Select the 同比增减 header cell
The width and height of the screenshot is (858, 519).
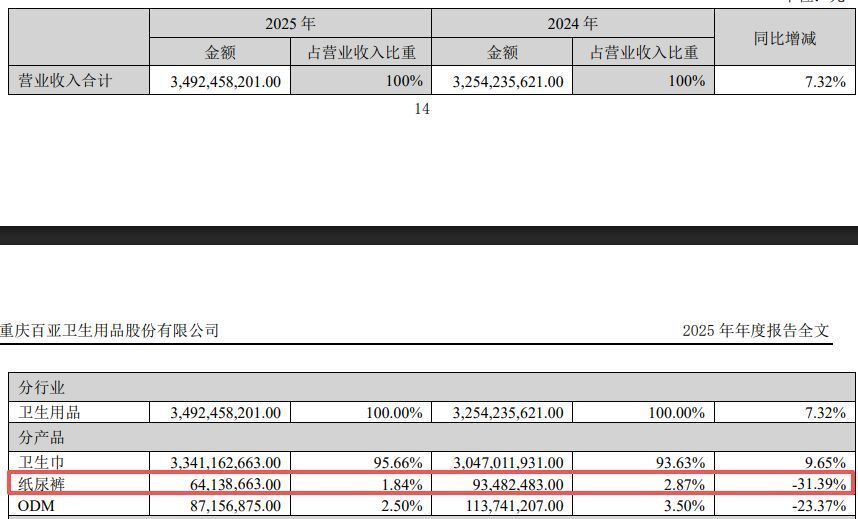(x=784, y=39)
